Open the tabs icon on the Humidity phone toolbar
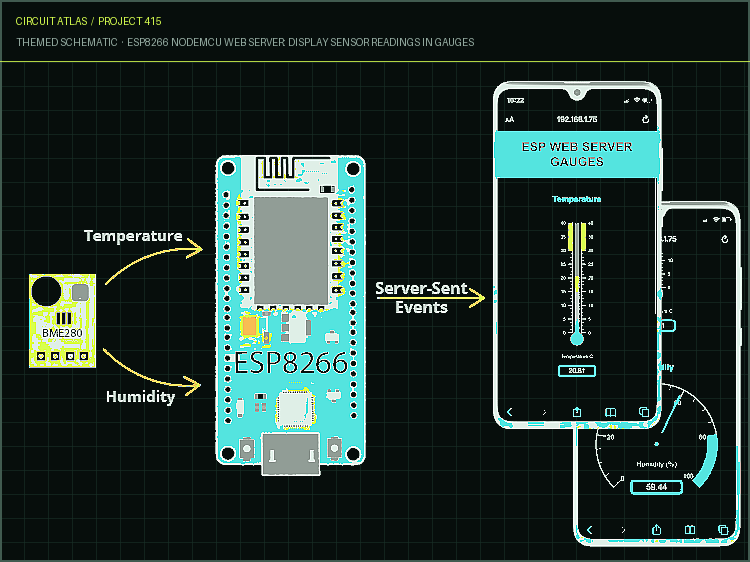Image resolution: width=750 pixels, height=562 pixels. point(723,529)
